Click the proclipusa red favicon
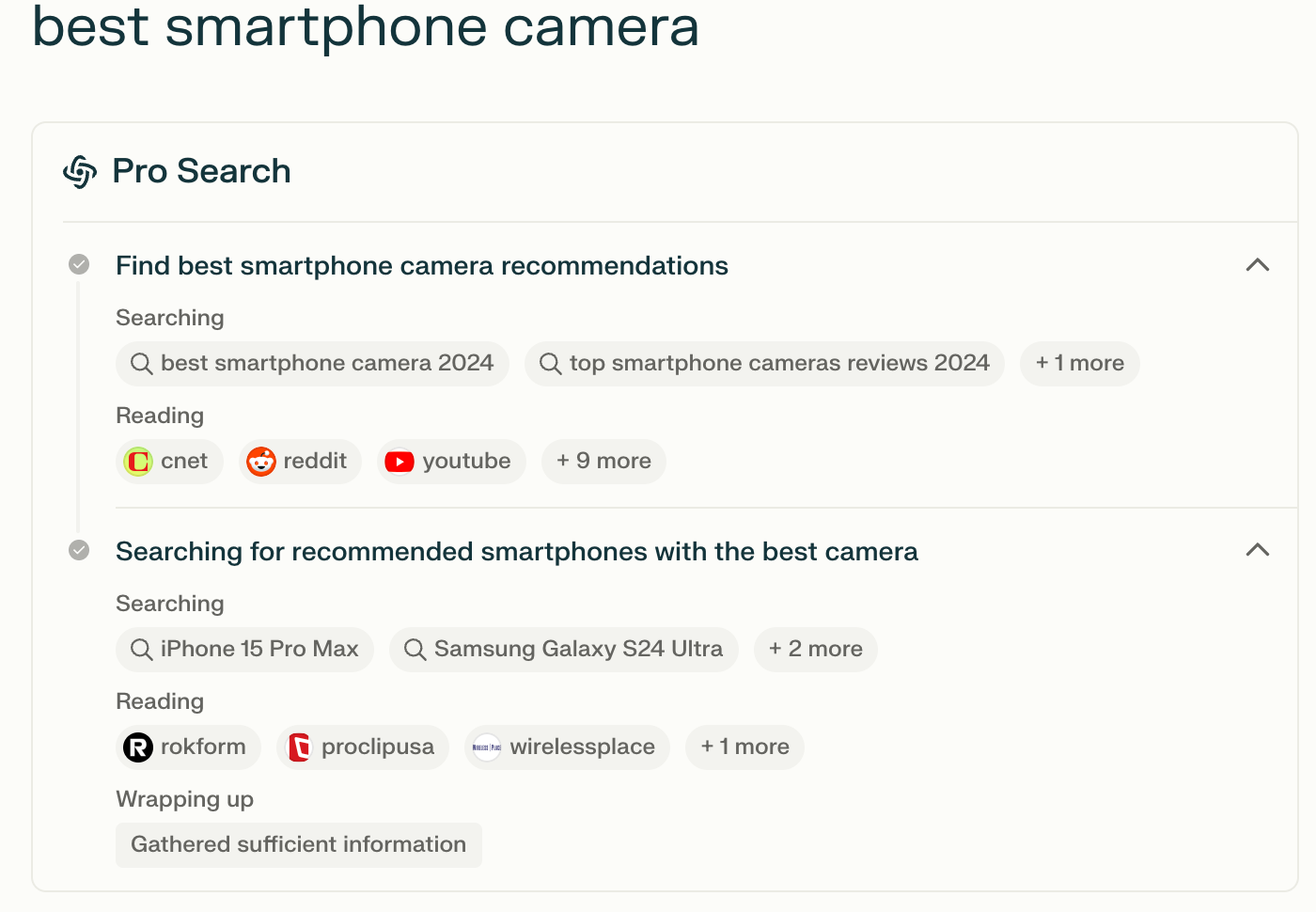 click(x=299, y=747)
